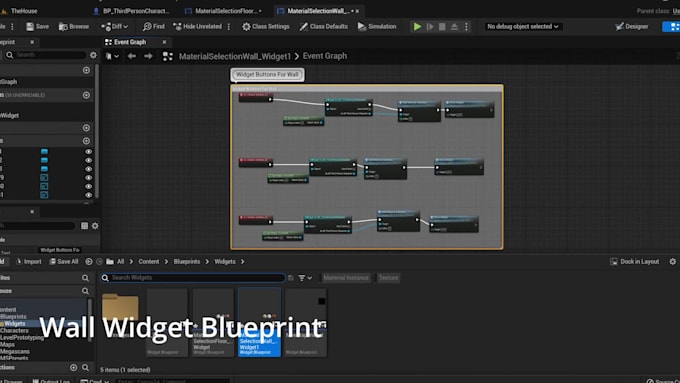Image resolution: width=680 pixels, height=383 pixels.
Task: Click MaterialSelectionWall_Widget1 in the graph breadcrumb
Action: [x=235, y=56]
